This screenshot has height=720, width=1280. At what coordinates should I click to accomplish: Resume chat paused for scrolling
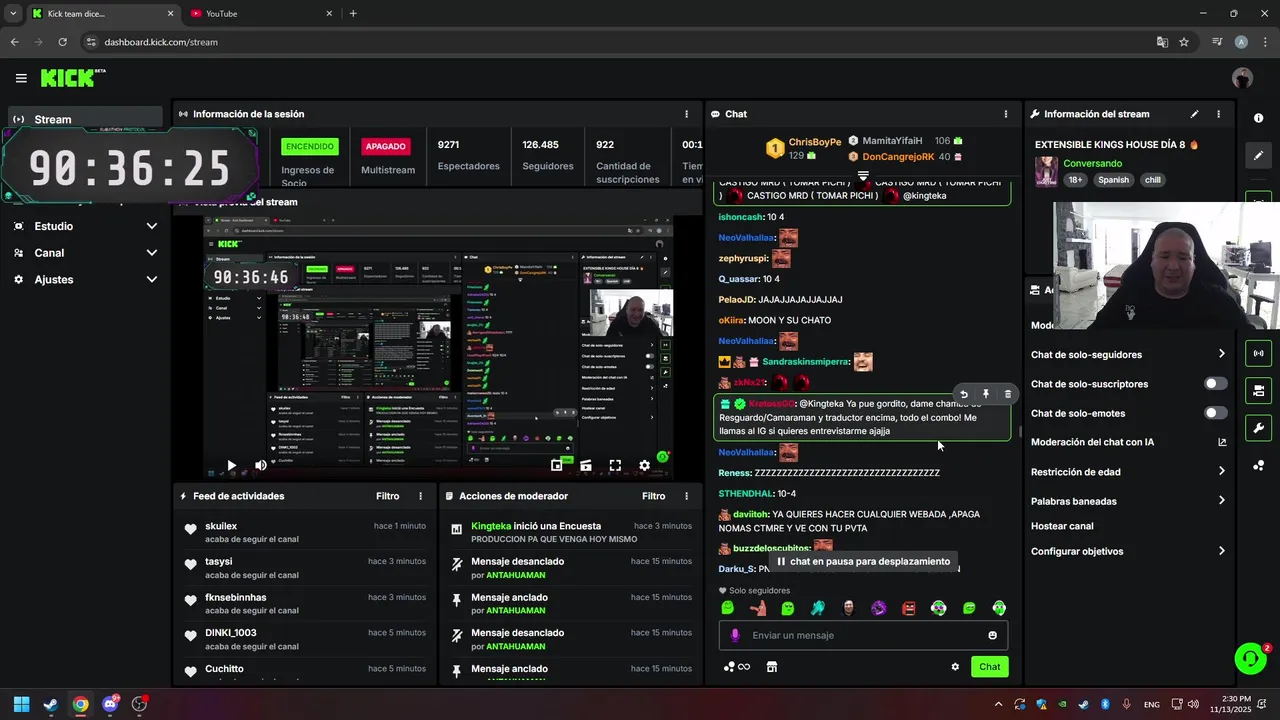tap(864, 561)
